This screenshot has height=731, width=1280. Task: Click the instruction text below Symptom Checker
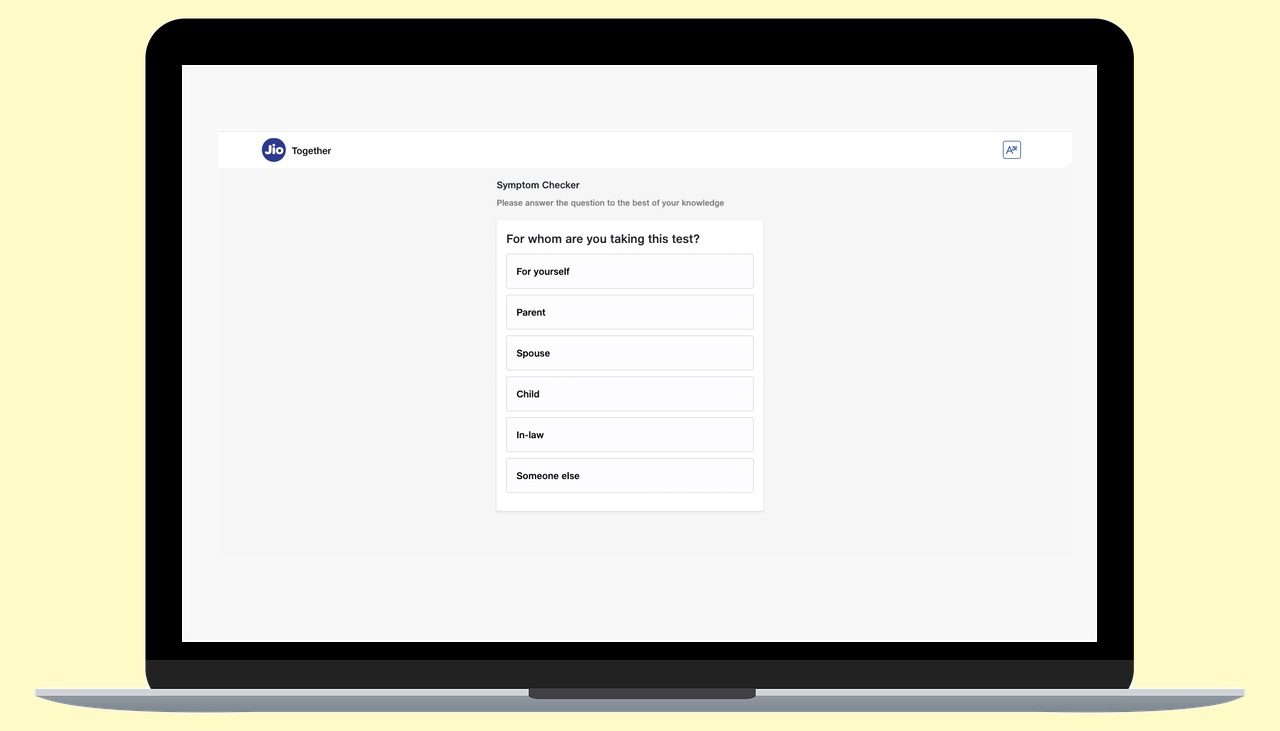click(x=610, y=202)
